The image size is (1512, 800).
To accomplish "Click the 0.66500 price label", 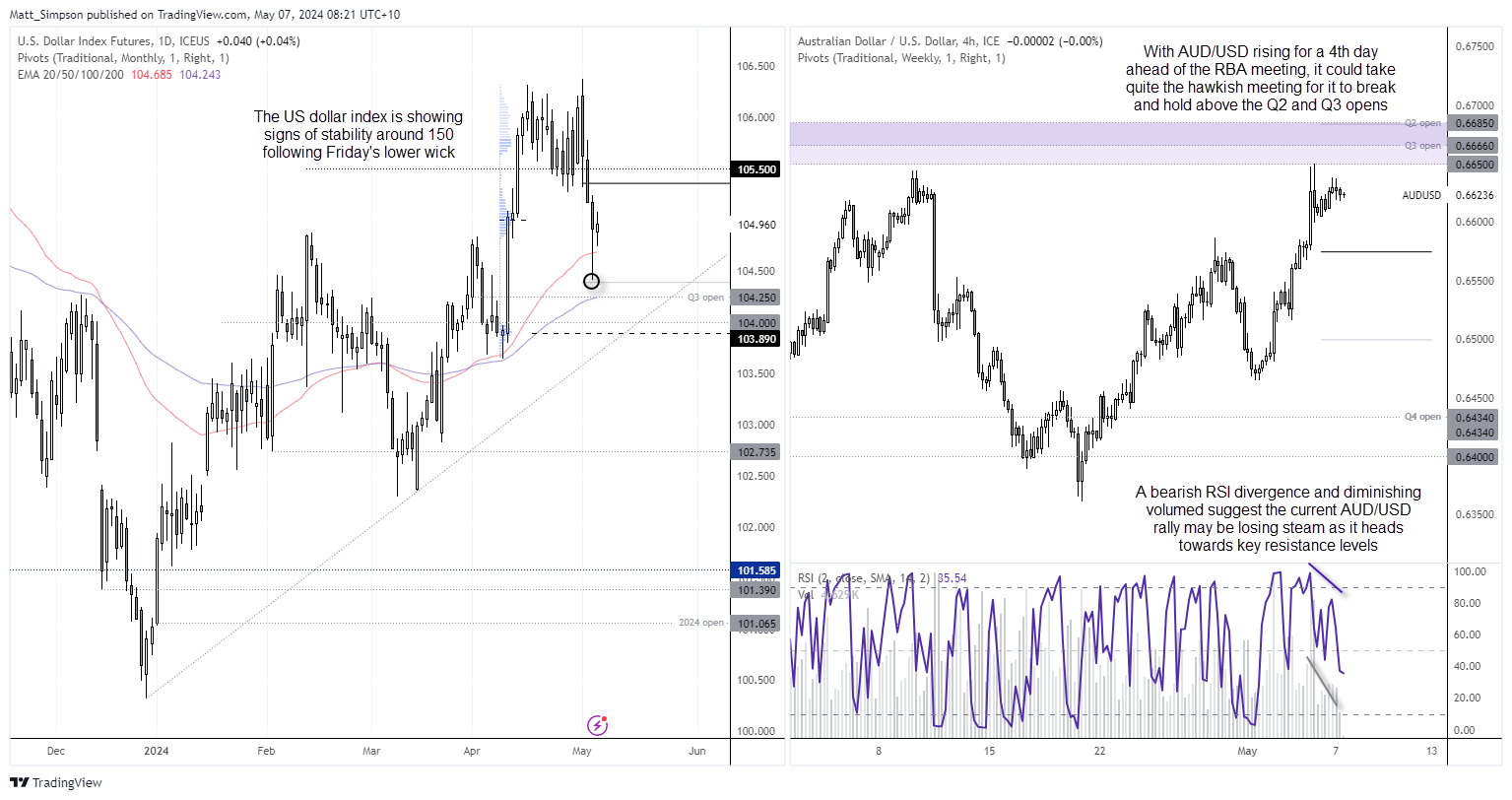I will pos(1474,166).
